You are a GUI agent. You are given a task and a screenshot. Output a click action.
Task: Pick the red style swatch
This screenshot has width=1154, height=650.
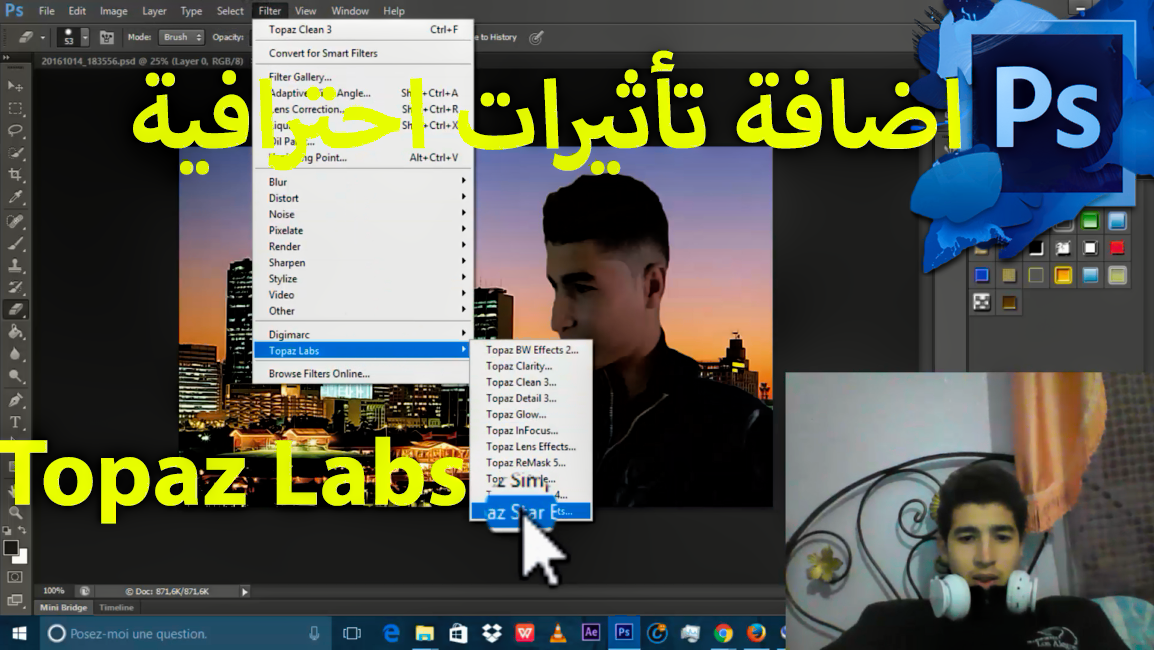(x=1117, y=248)
